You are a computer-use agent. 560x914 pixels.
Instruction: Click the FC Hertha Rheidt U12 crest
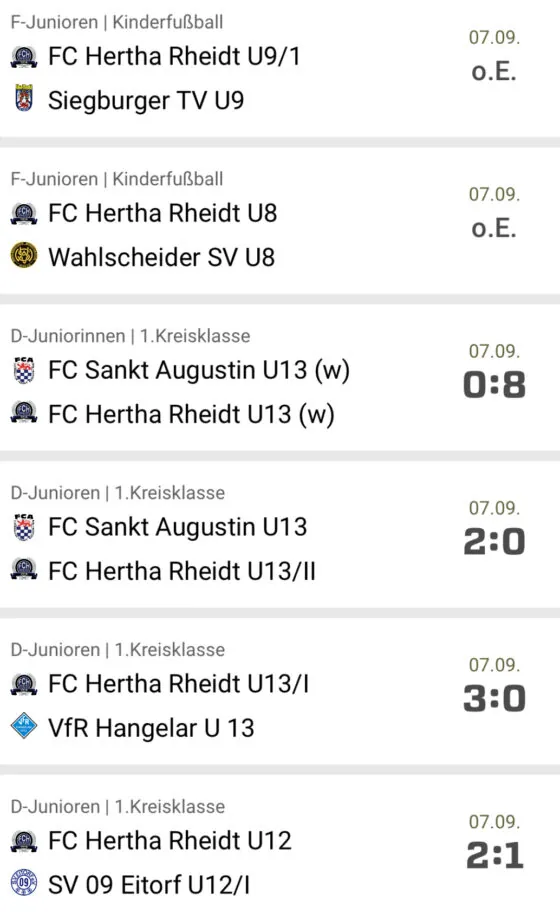click(x=24, y=841)
